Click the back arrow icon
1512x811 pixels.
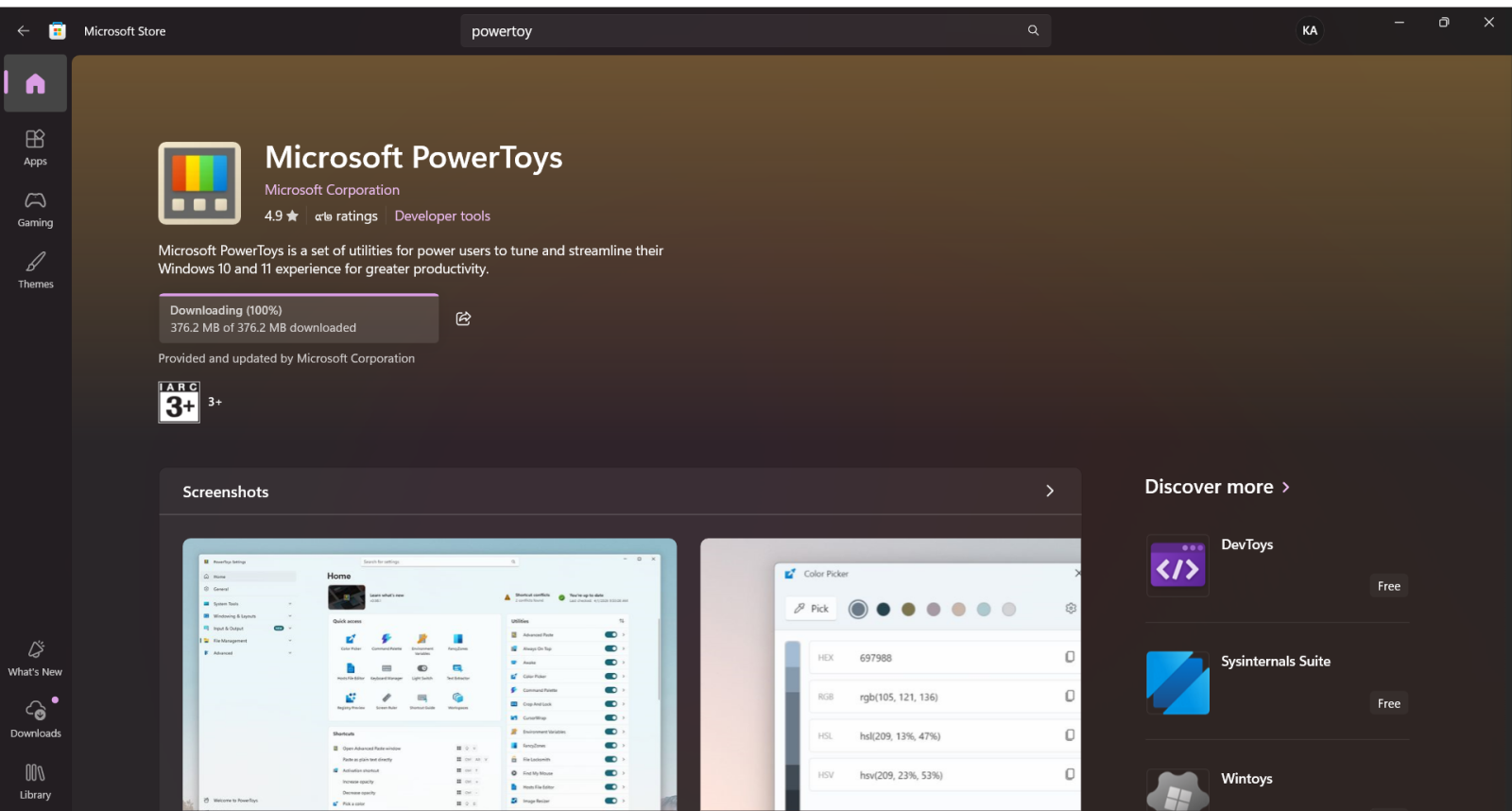coord(24,31)
